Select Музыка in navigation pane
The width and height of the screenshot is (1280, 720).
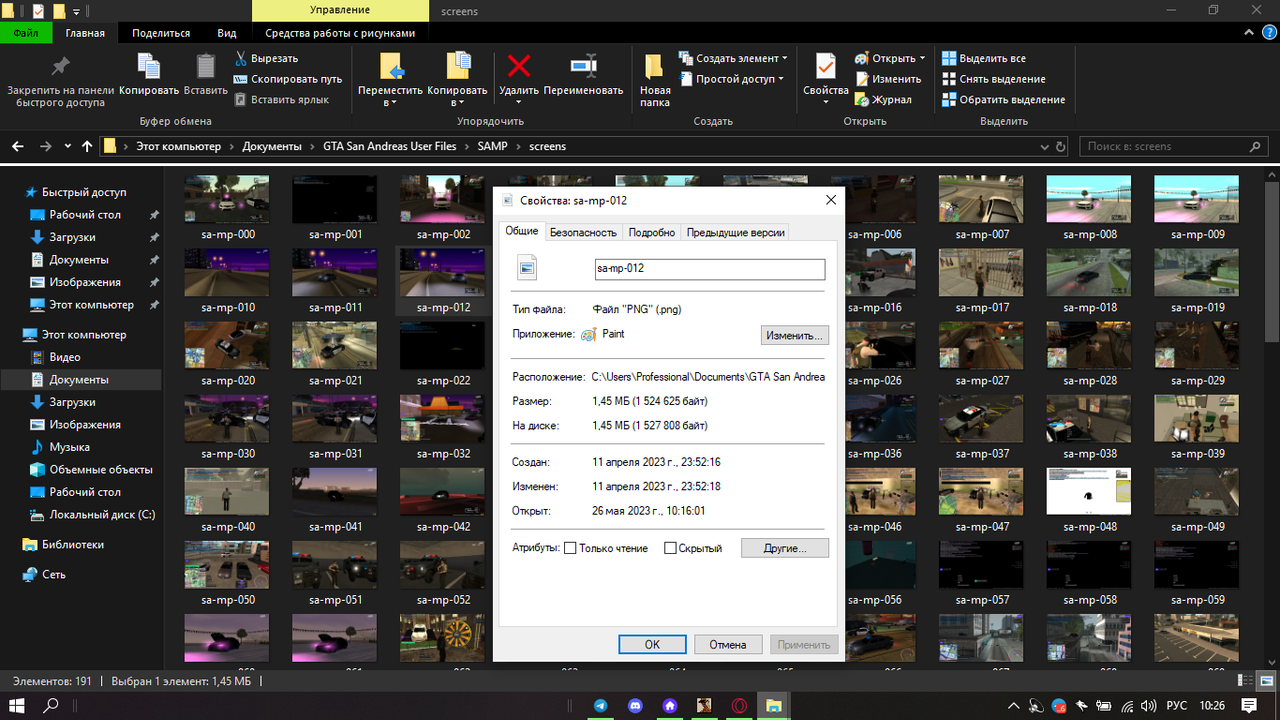(69, 447)
